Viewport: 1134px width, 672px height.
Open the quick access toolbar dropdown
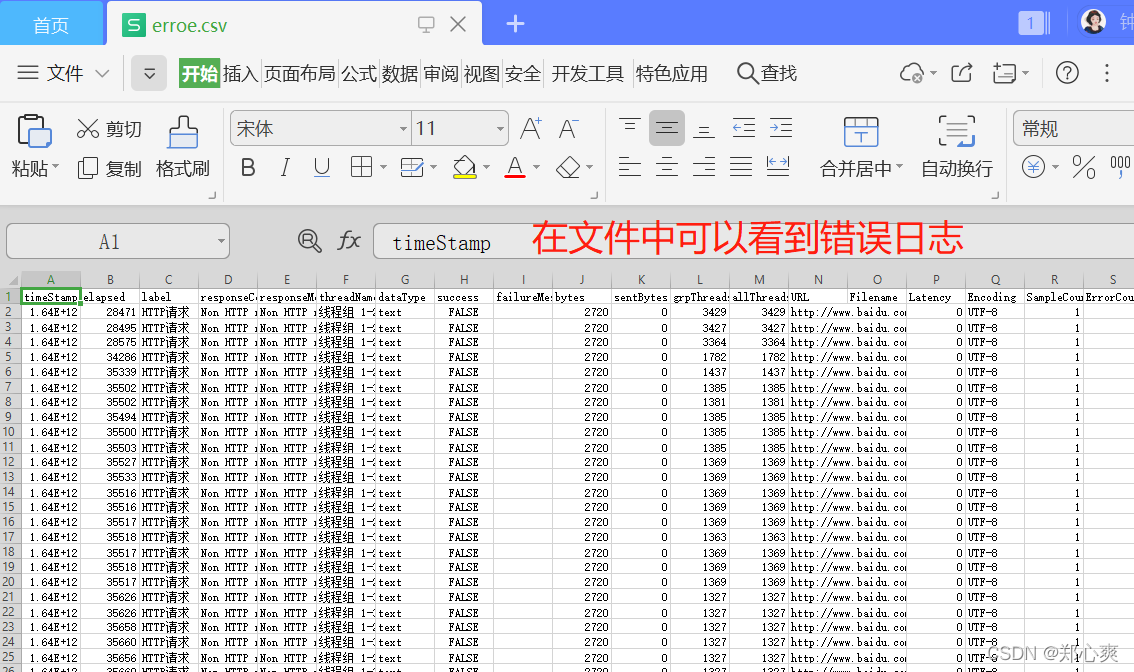click(149, 73)
